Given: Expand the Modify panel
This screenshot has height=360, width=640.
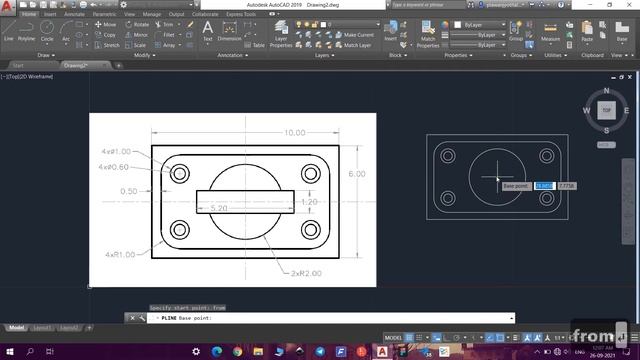Looking at the screenshot, I should [x=144, y=55].
